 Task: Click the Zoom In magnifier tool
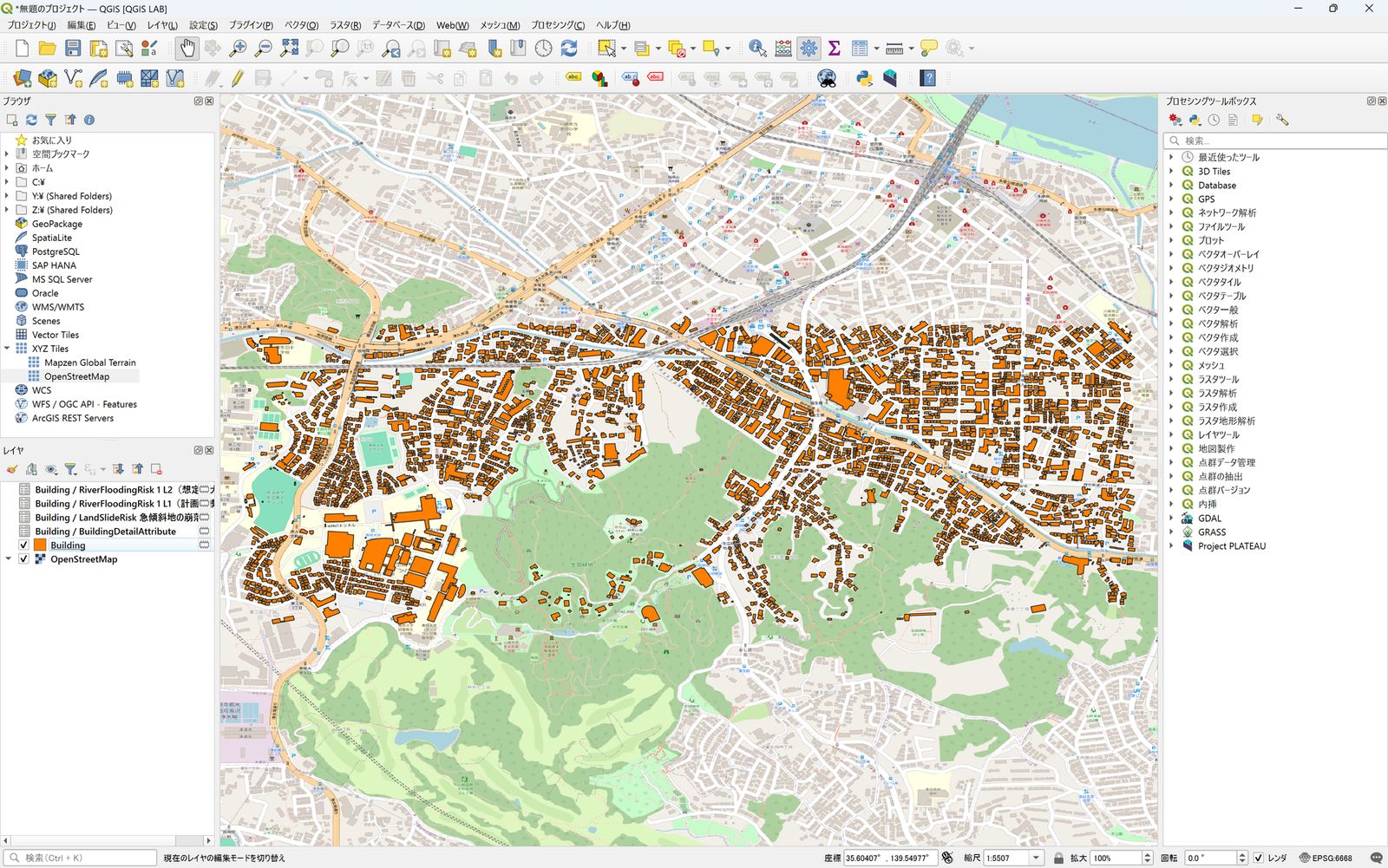coord(238,49)
